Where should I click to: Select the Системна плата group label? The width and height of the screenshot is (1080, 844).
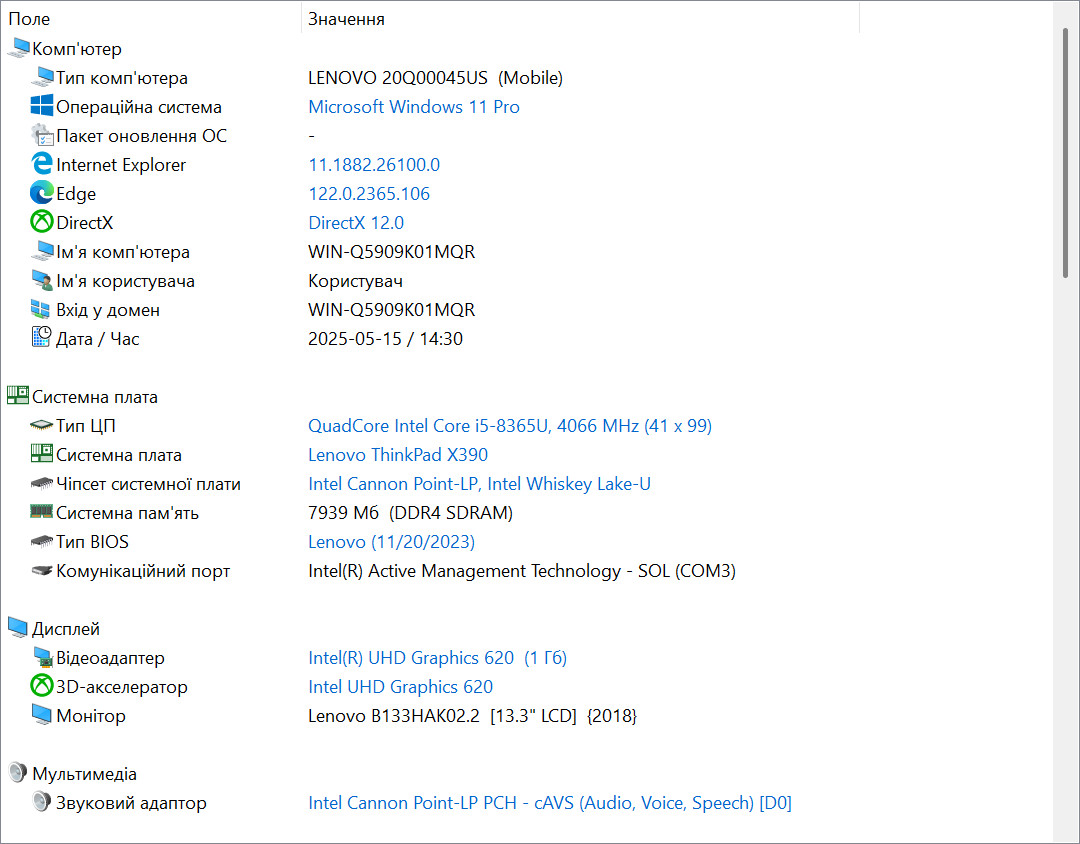pos(95,397)
